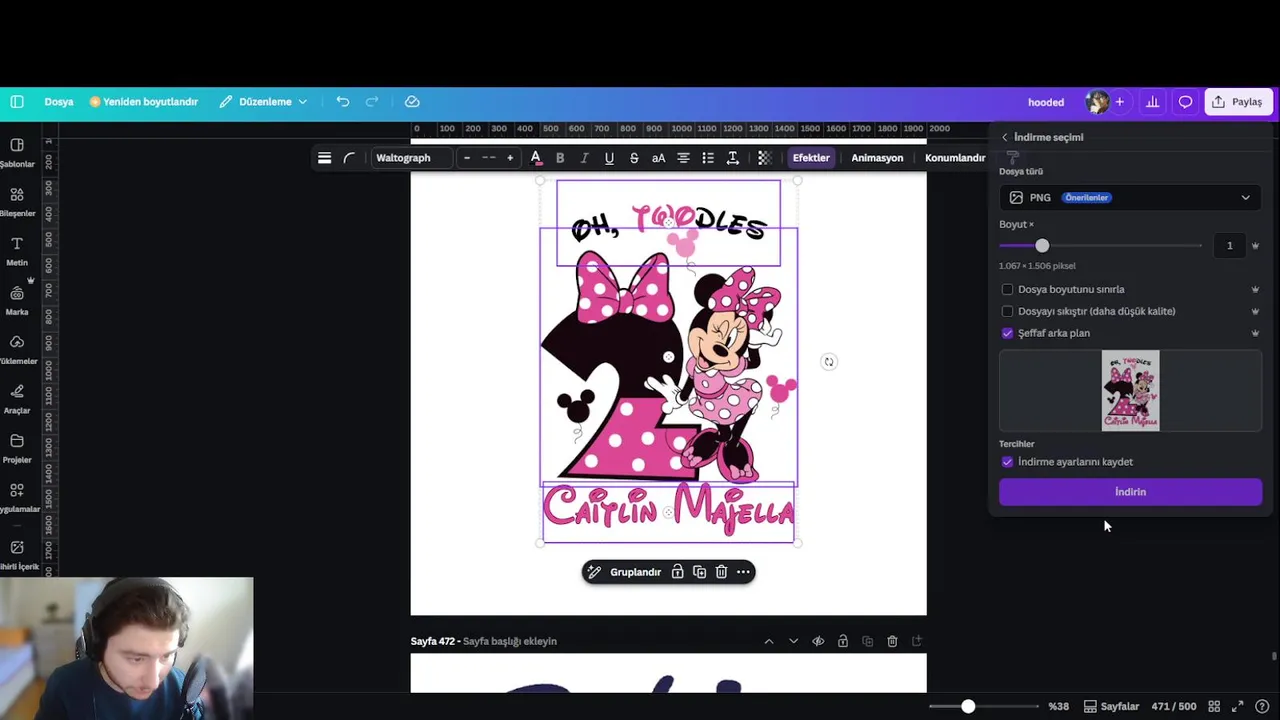Open letter and line spacing
Screen dimensions: 1280x720
[733, 158]
